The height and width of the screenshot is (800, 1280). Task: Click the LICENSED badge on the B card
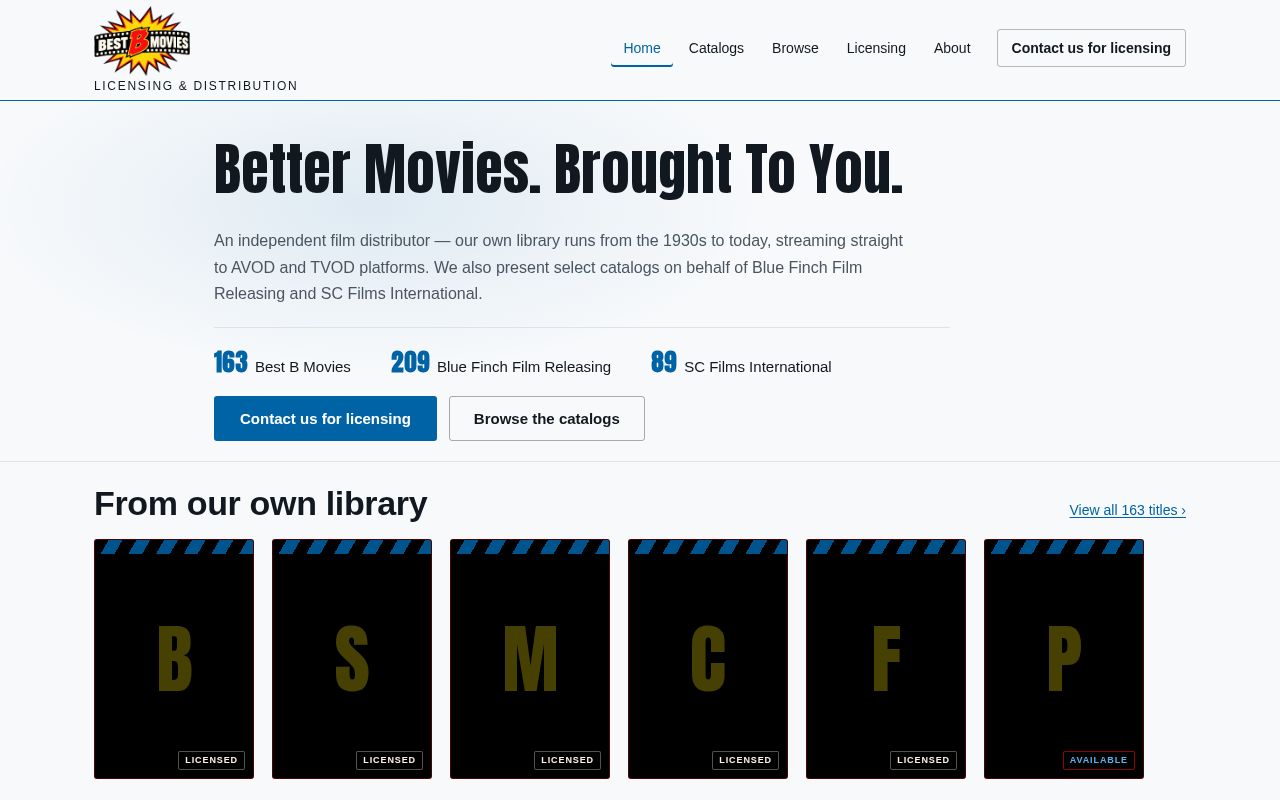tap(211, 760)
